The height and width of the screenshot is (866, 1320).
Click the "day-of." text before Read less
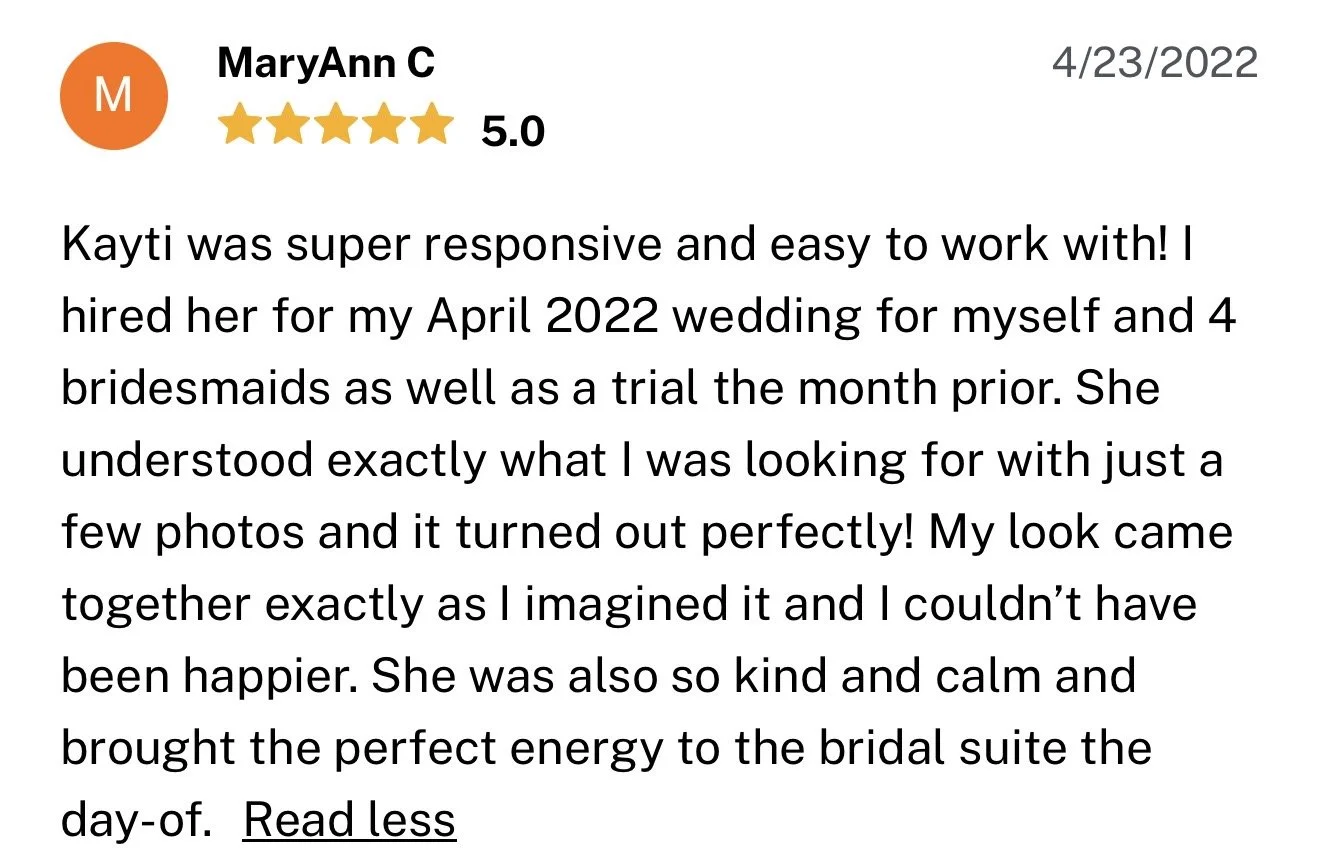[x=137, y=820]
